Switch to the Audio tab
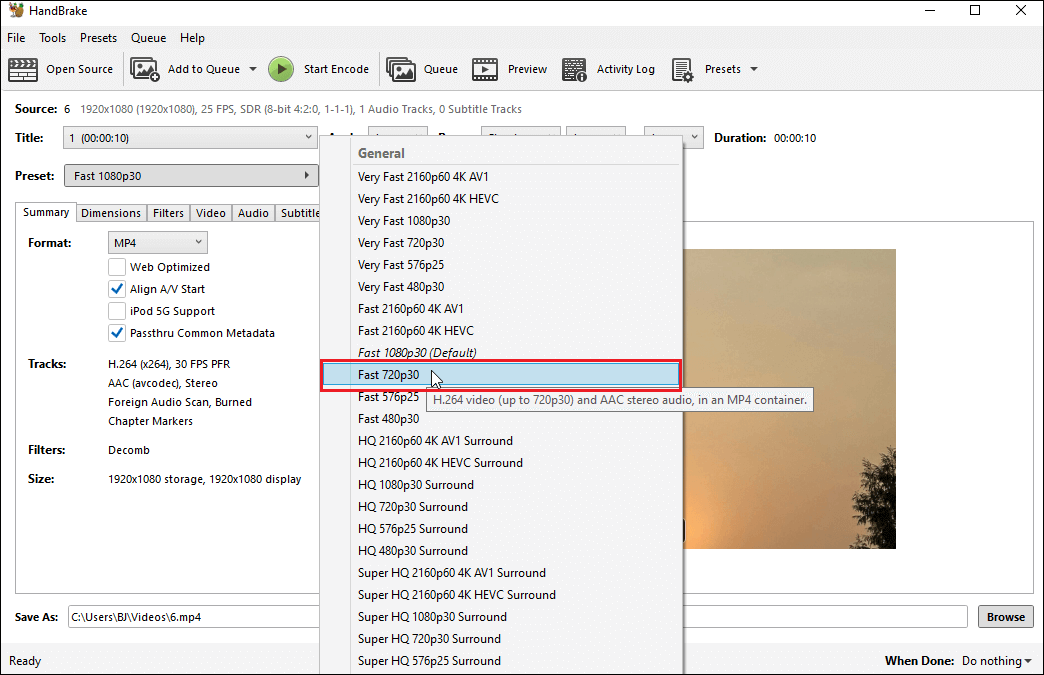This screenshot has width=1044, height=675. tap(253, 213)
